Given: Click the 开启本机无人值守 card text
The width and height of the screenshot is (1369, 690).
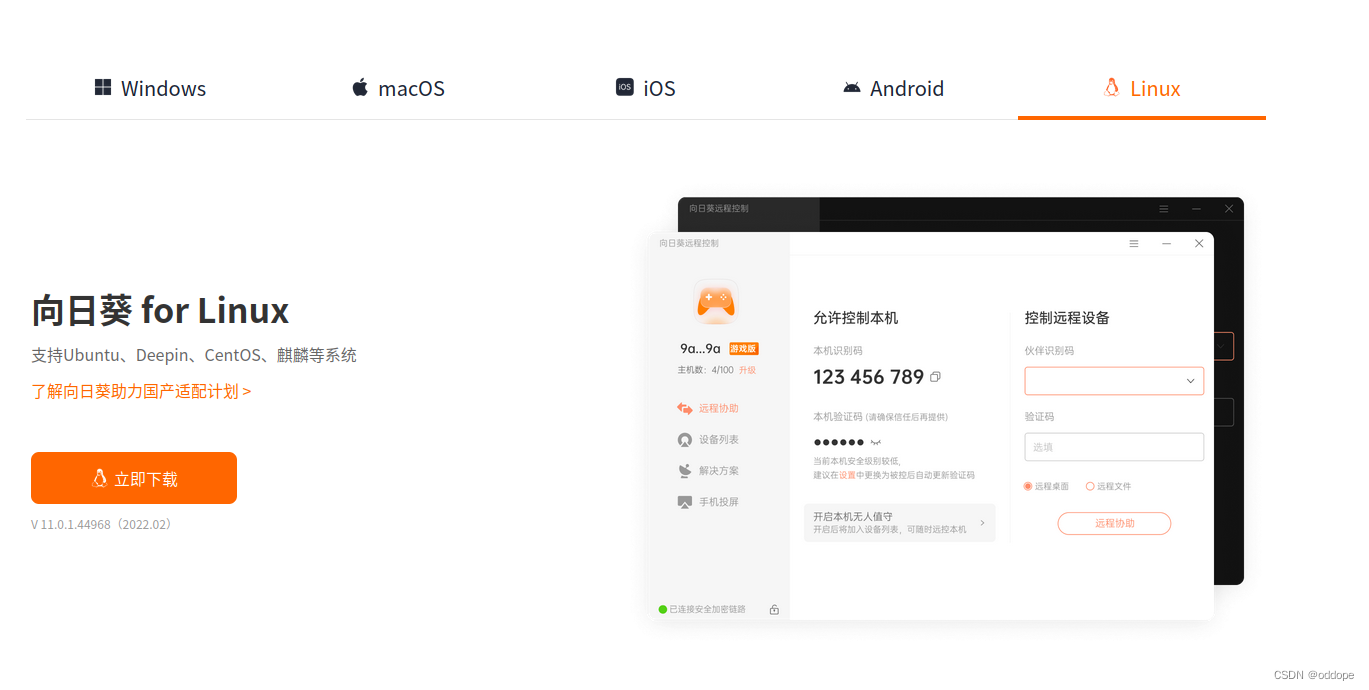Looking at the screenshot, I should tap(890, 523).
